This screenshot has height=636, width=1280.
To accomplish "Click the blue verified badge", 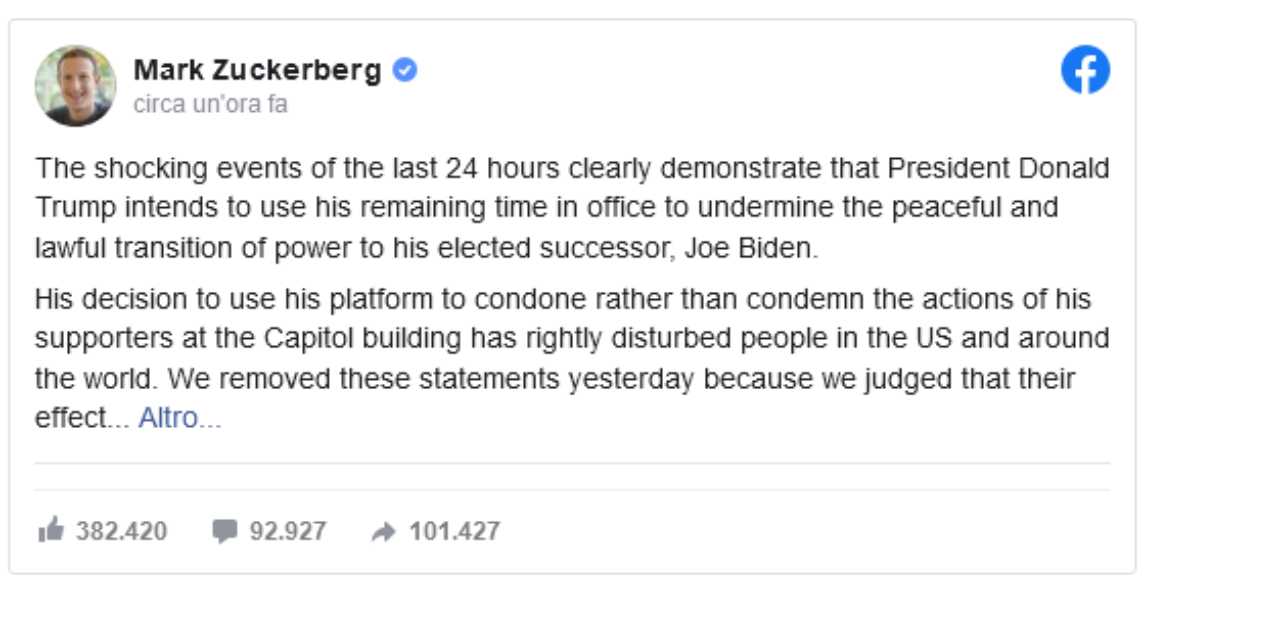I will click(405, 71).
